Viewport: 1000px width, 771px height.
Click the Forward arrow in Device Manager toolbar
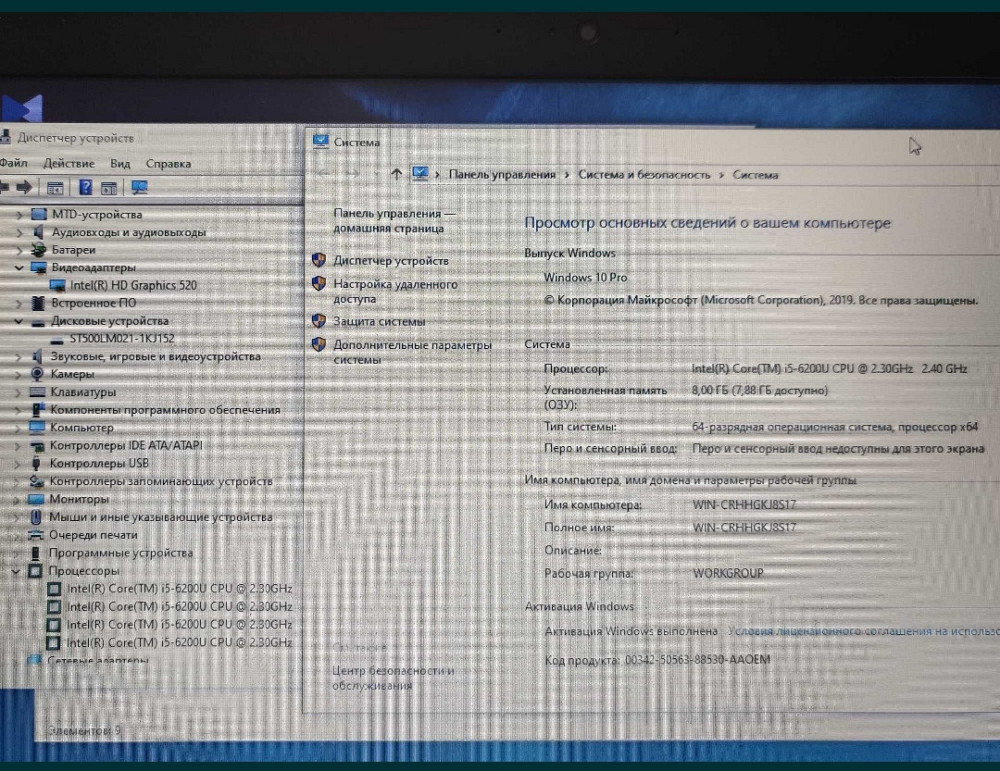point(24,187)
